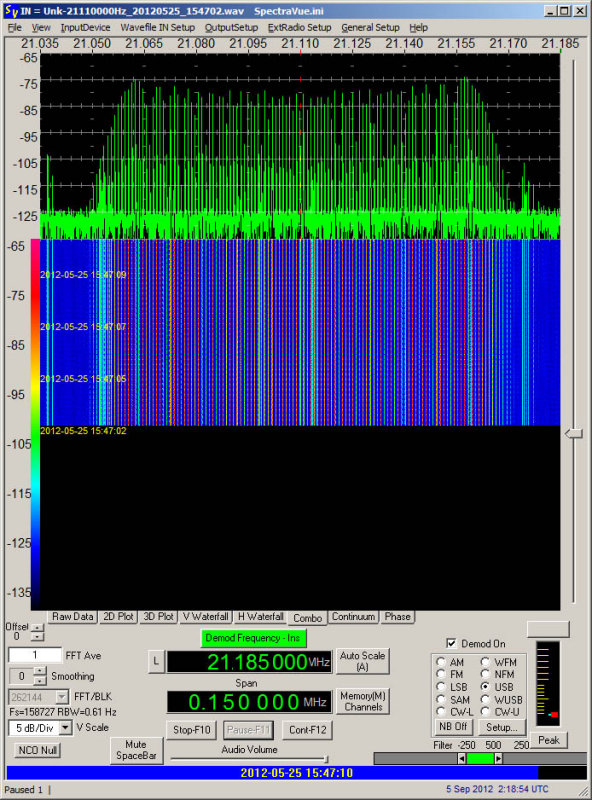Viewport: 592px width, 800px height.
Task: Click the Fs=158727 RBW=0.61 Hz text
Action: tap(63, 712)
